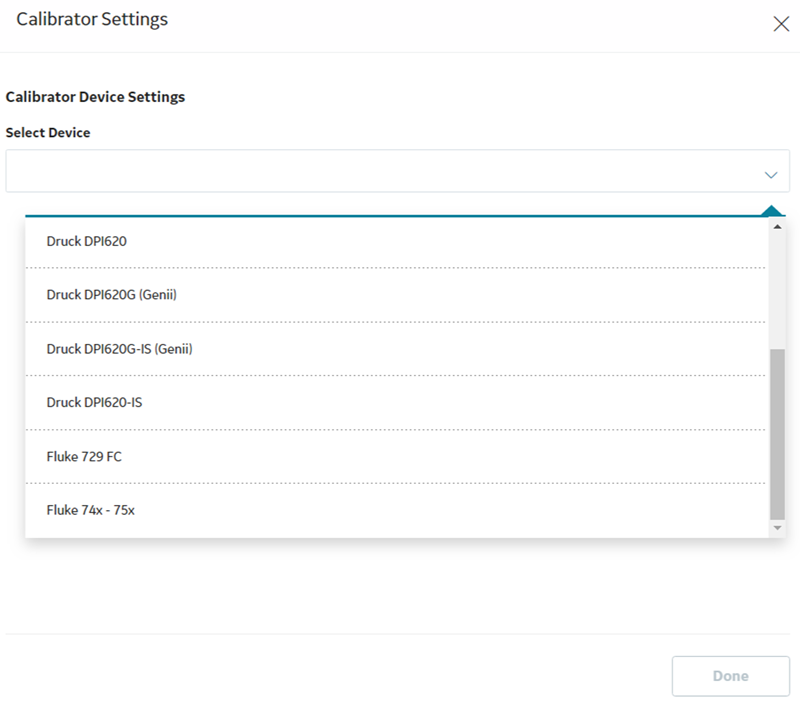The width and height of the screenshot is (800, 711).
Task: Select the Druck DPI620-IS entry
Action: [395, 402]
